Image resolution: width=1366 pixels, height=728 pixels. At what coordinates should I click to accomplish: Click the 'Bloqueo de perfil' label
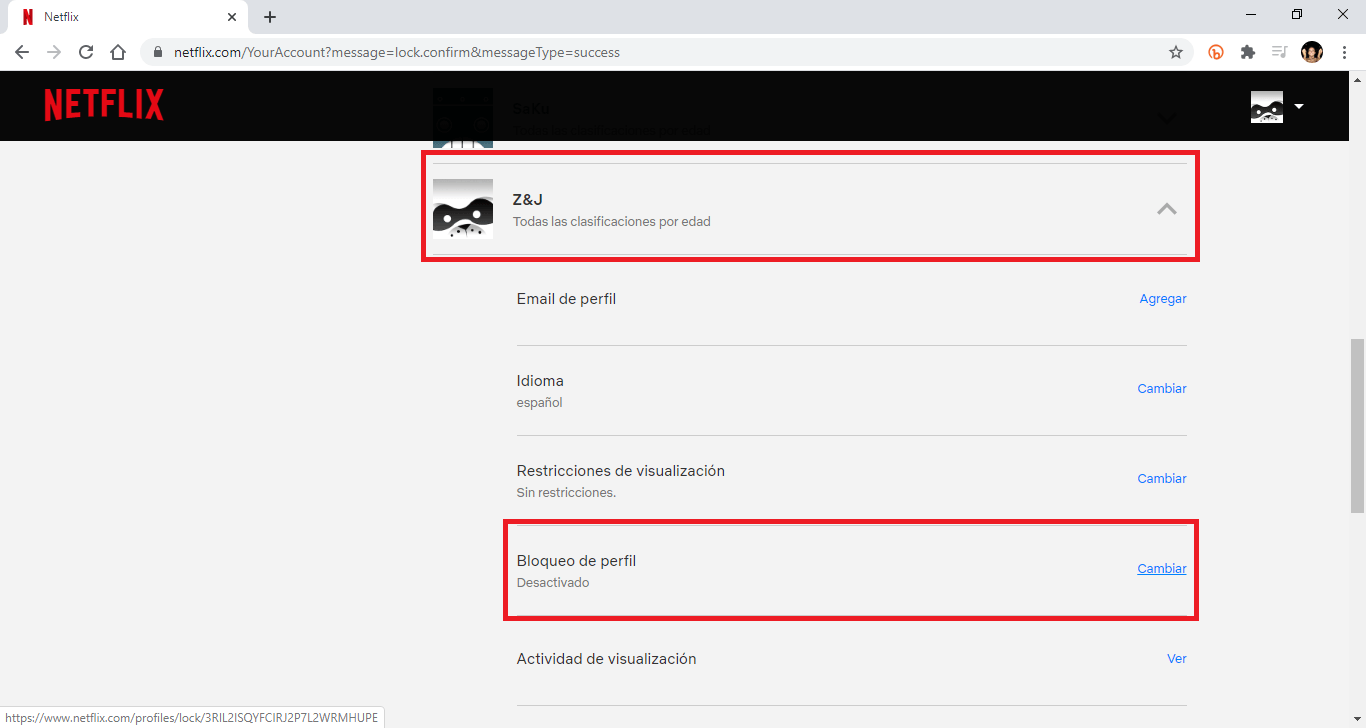576,561
